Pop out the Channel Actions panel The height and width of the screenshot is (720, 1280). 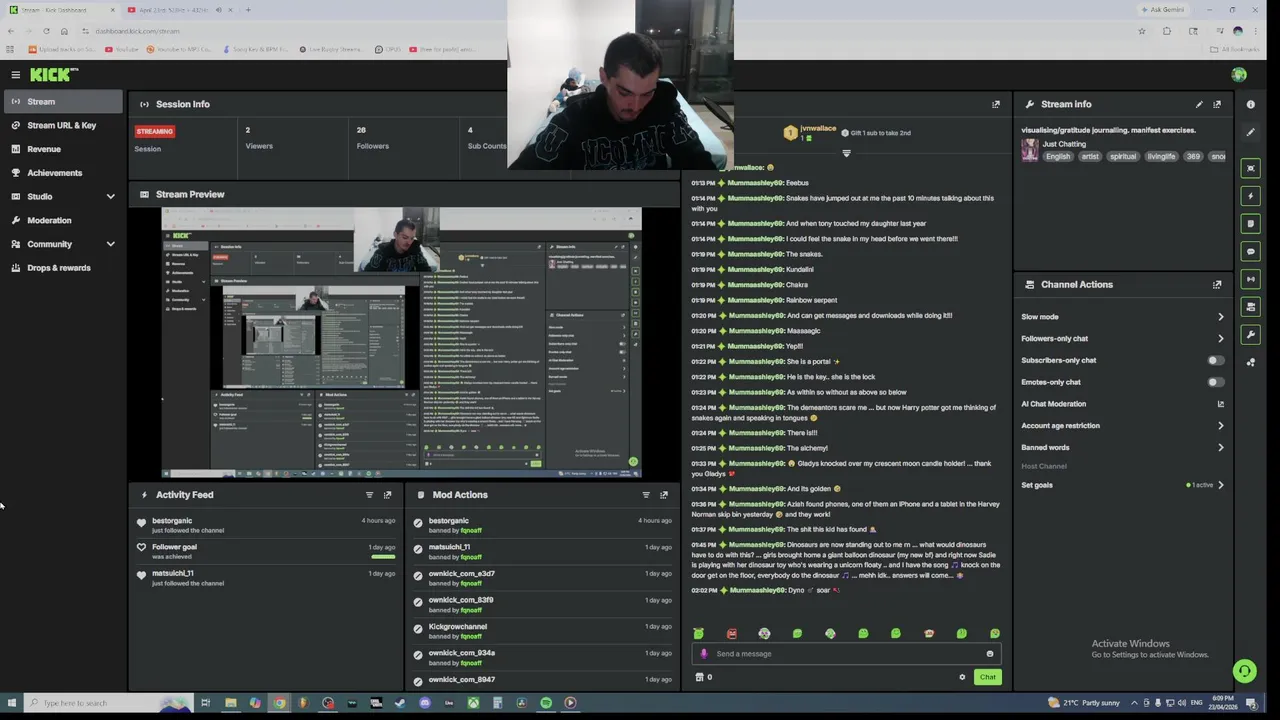(x=1217, y=285)
